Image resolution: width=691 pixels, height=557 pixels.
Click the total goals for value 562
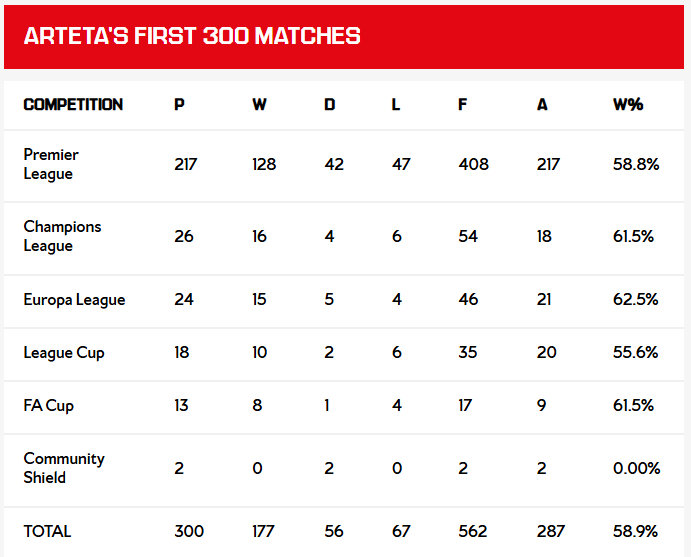473,531
